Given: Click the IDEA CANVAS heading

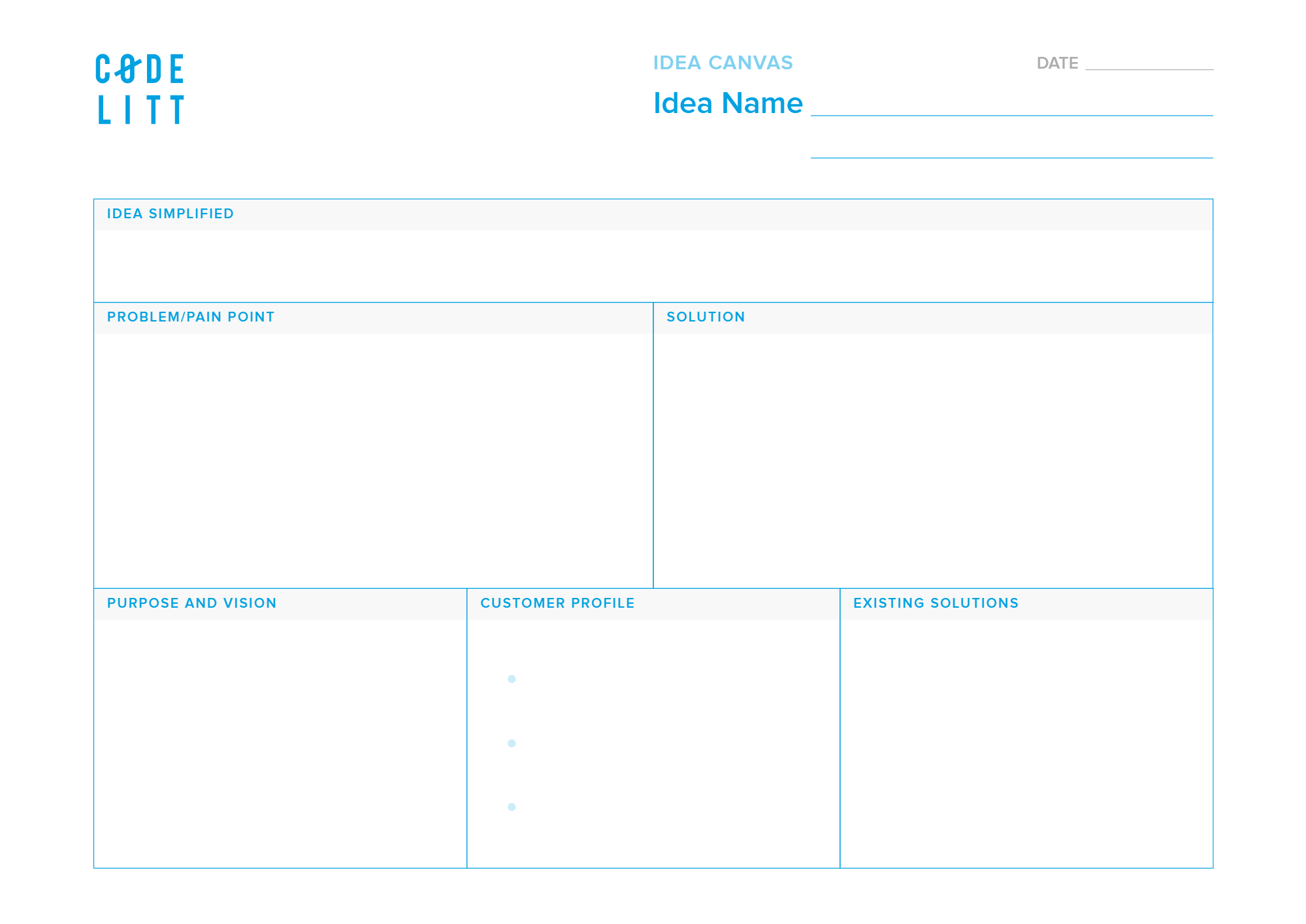Looking at the screenshot, I should tap(723, 63).
